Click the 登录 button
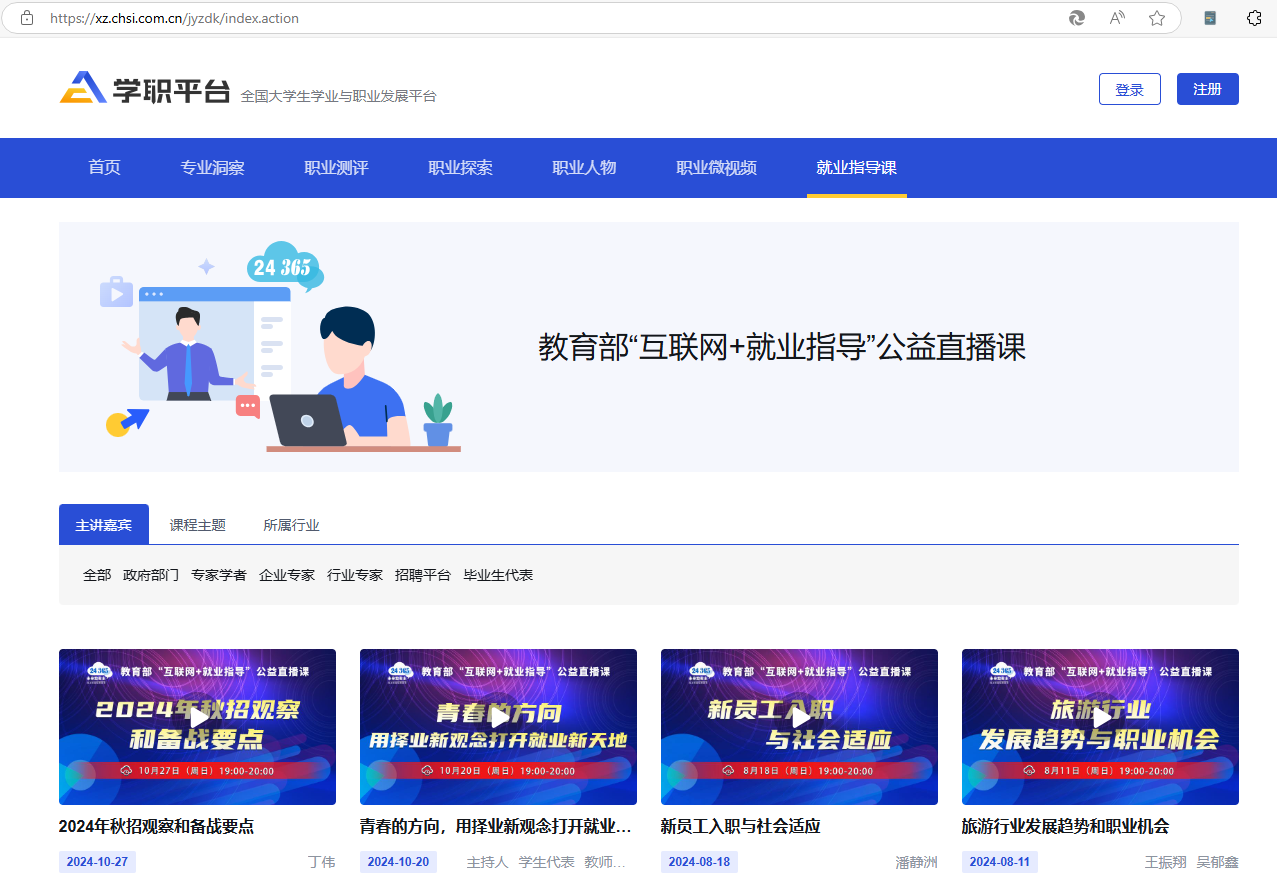This screenshot has height=882, width=1277. tap(1129, 88)
